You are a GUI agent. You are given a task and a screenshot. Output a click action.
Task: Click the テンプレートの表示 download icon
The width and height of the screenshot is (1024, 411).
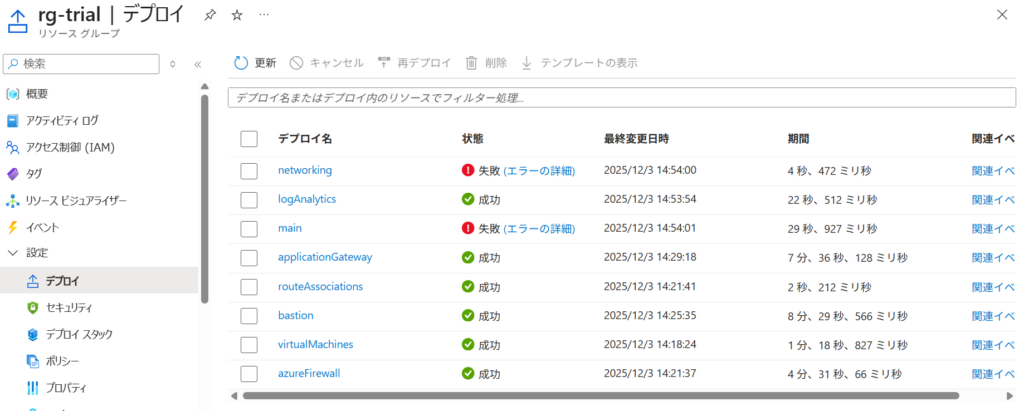(527, 63)
